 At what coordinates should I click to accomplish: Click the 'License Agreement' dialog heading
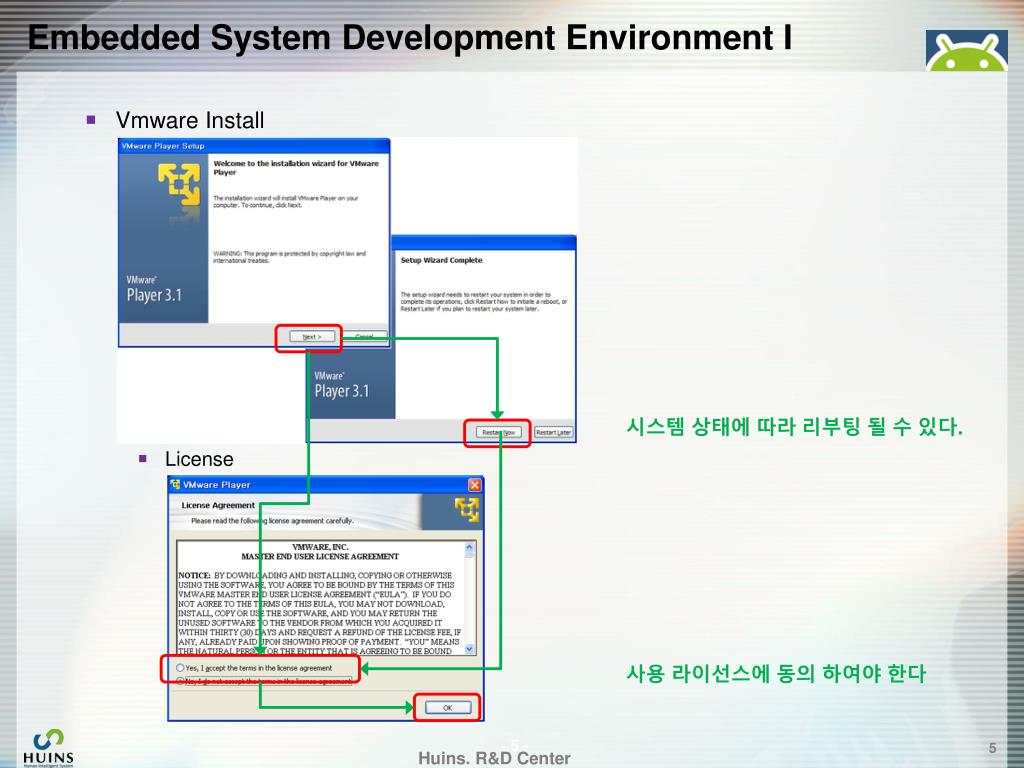coord(218,505)
